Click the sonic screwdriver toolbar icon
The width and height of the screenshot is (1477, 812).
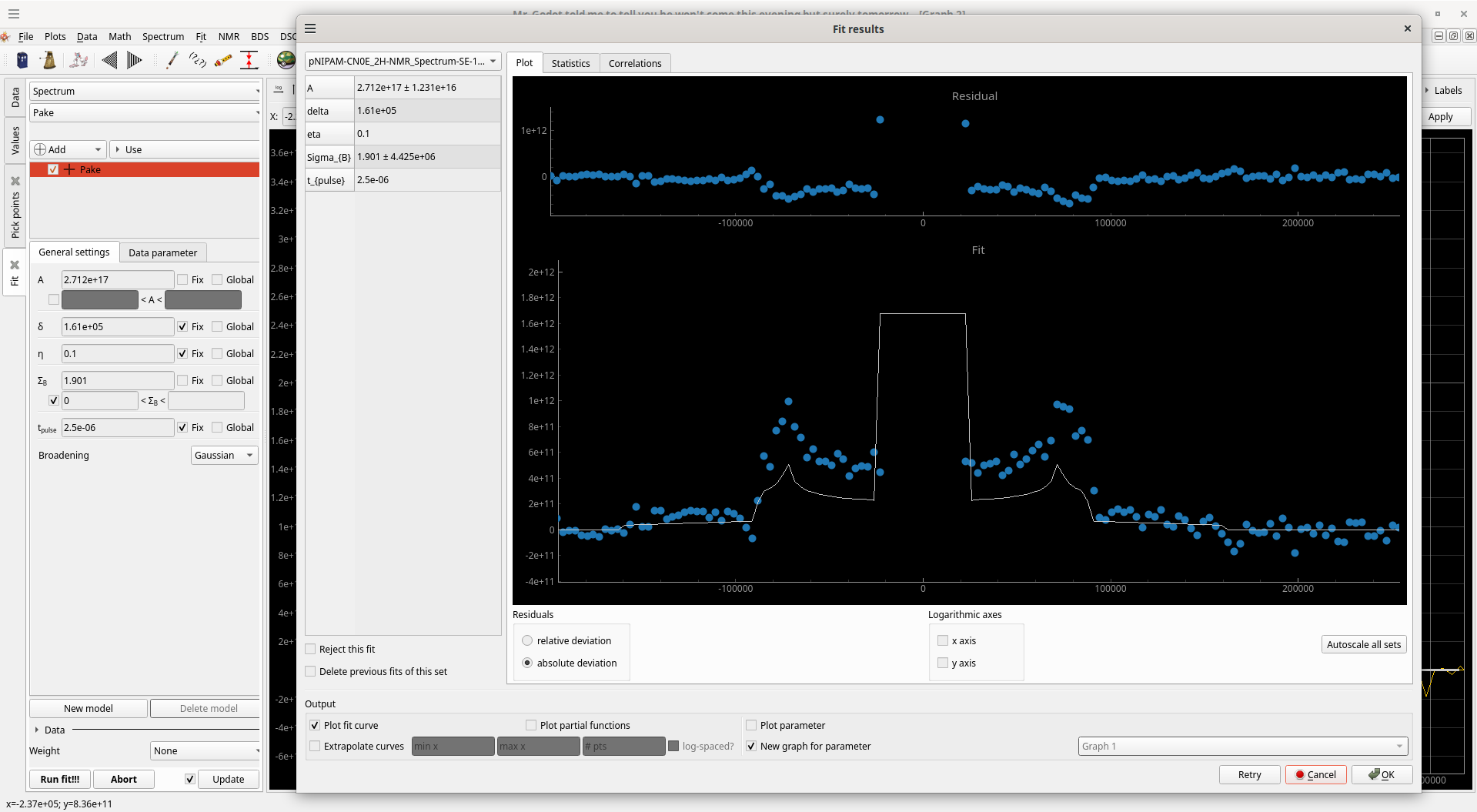click(x=172, y=60)
